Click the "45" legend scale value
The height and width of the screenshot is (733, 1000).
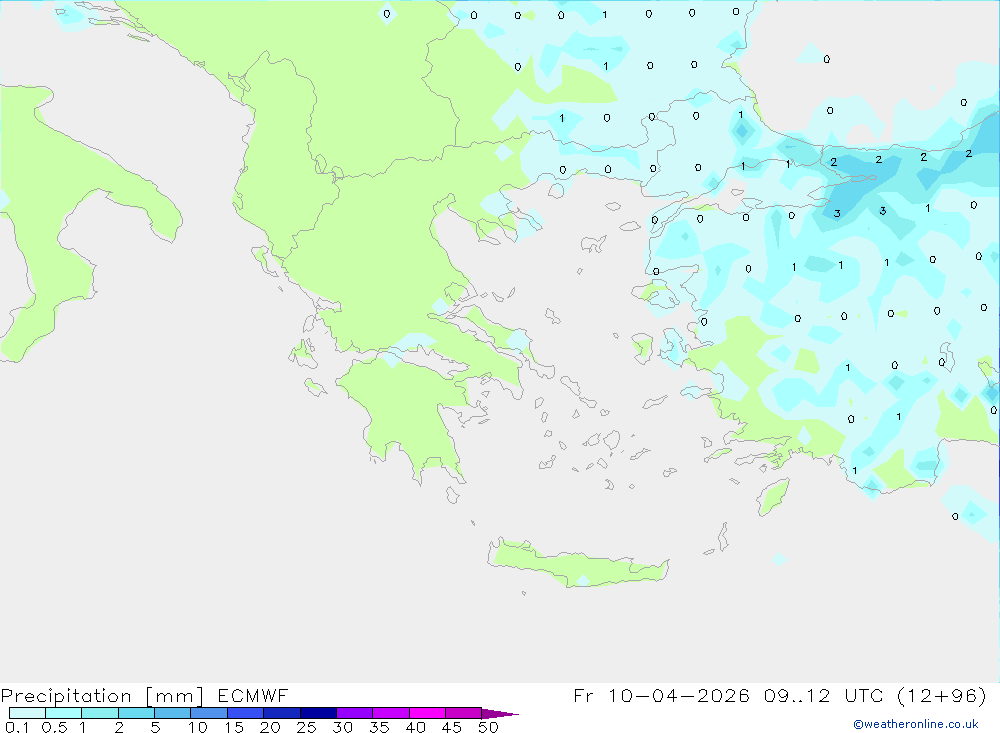tap(452, 727)
